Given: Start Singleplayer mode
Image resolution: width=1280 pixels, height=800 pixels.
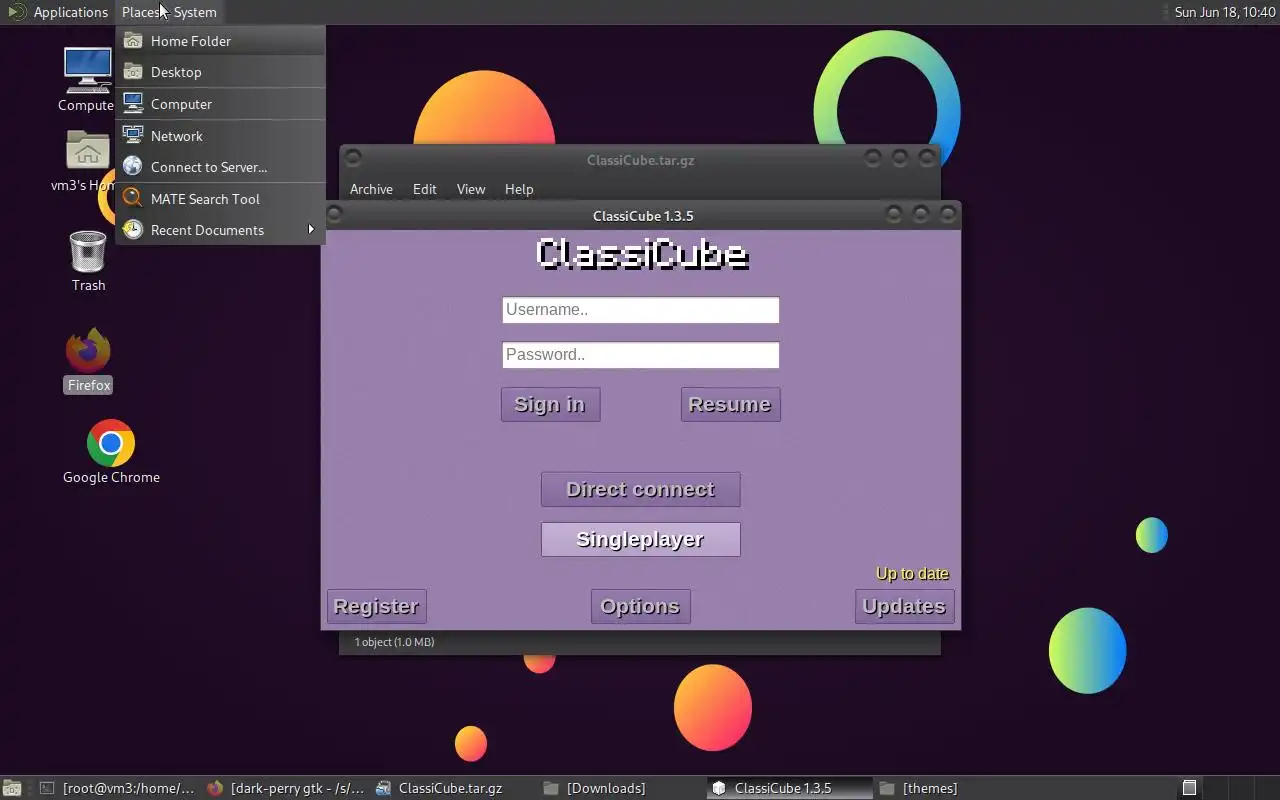Looking at the screenshot, I should [x=640, y=540].
